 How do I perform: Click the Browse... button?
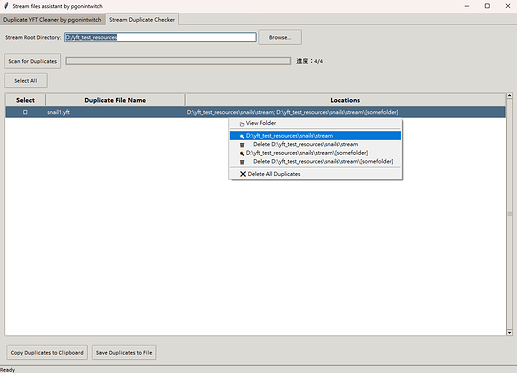(280, 37)
